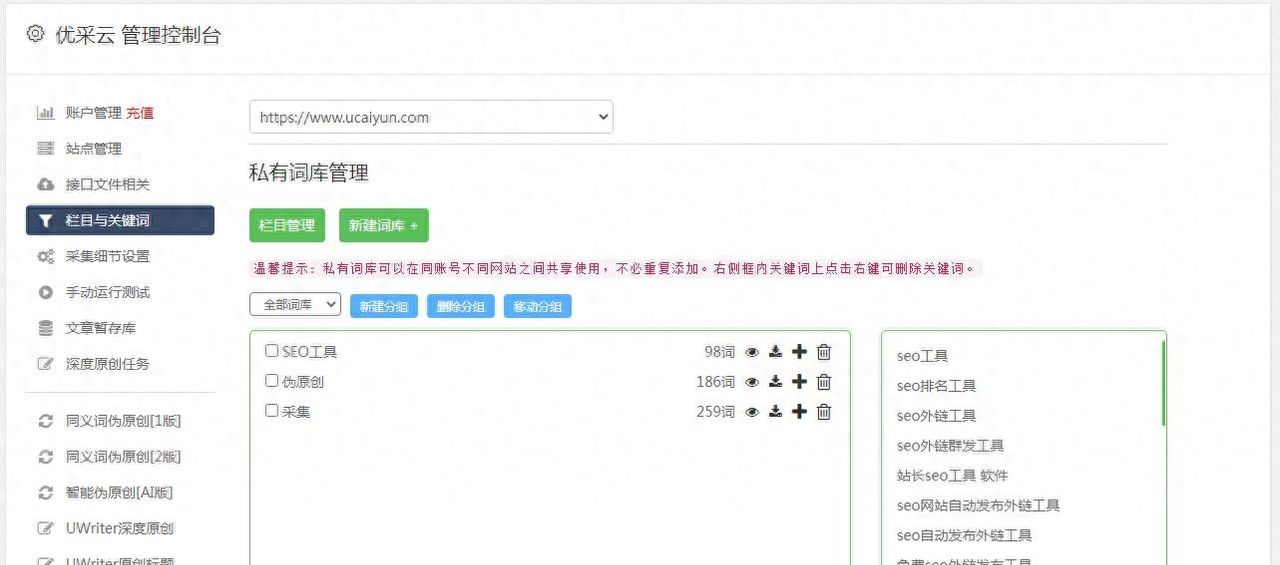Select keyword 站长seo工具 软件
This screenshot has width=1280, height=565.
[x=953, y=476]
